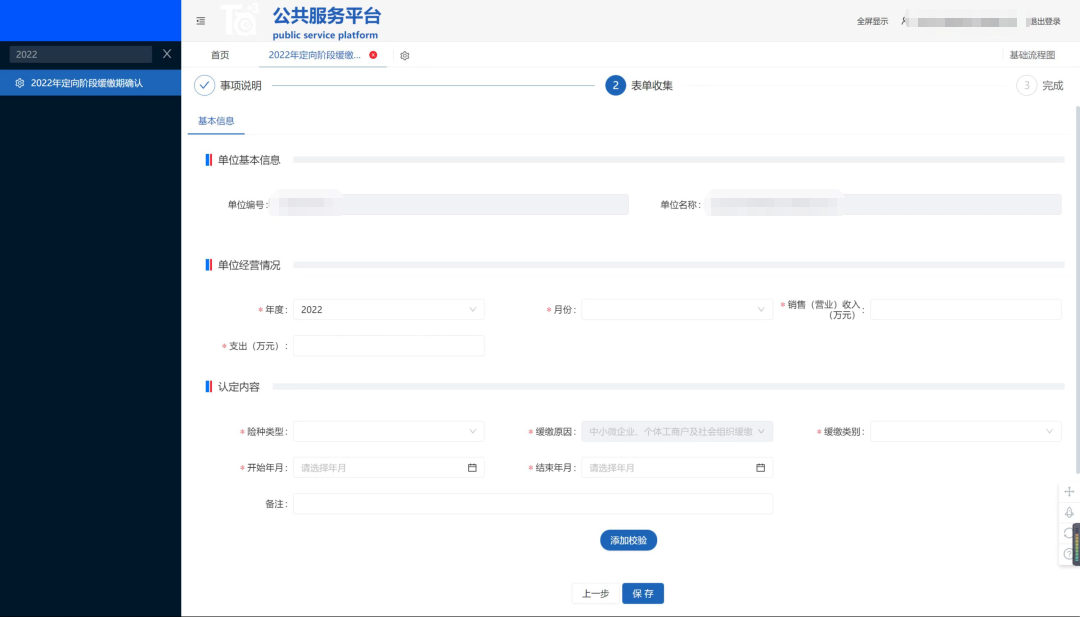The height and width of the screenshot is (617, 1080).
Task: Open 基础流程图 in the top right
Action: [1034, 56]
